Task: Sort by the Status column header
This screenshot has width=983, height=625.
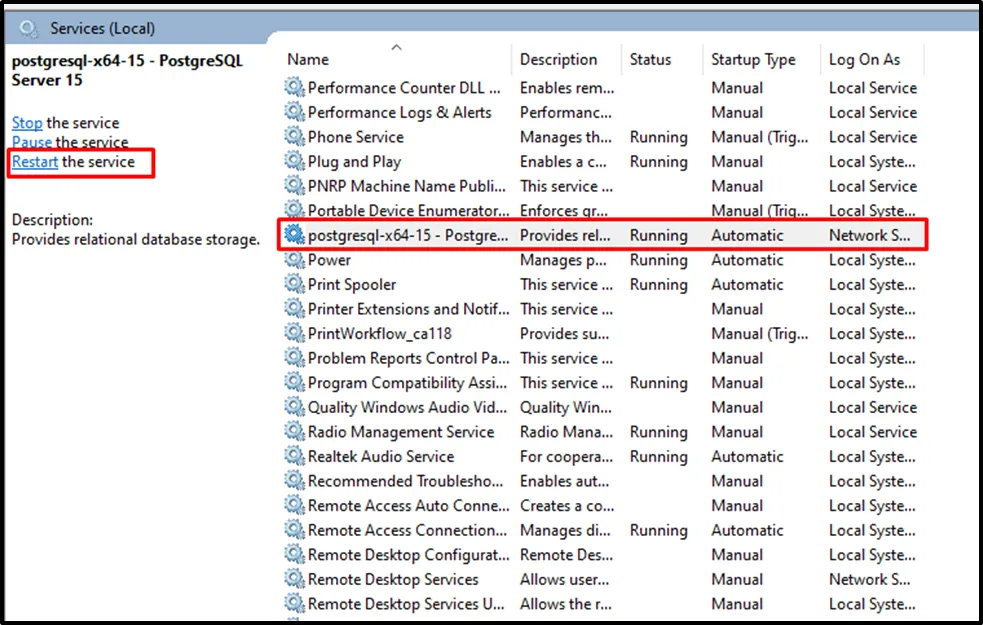Action: [650, 60]
